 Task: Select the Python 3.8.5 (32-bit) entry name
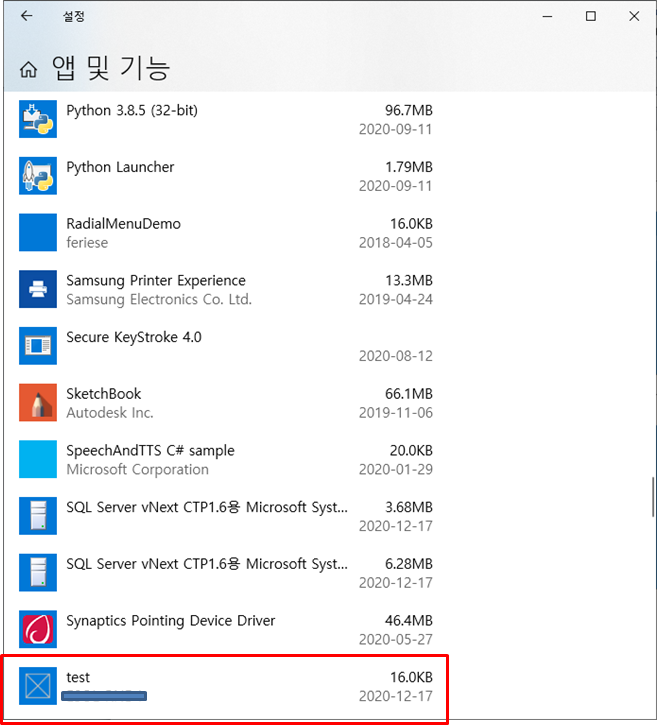click(x=132, y=111)
